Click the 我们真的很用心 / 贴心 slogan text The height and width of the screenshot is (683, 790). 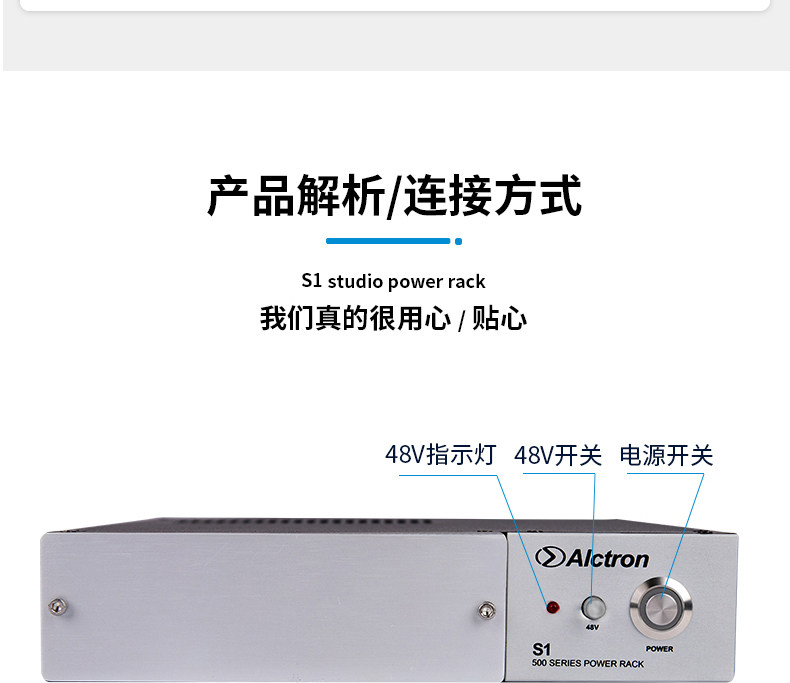tap(393, 319)
